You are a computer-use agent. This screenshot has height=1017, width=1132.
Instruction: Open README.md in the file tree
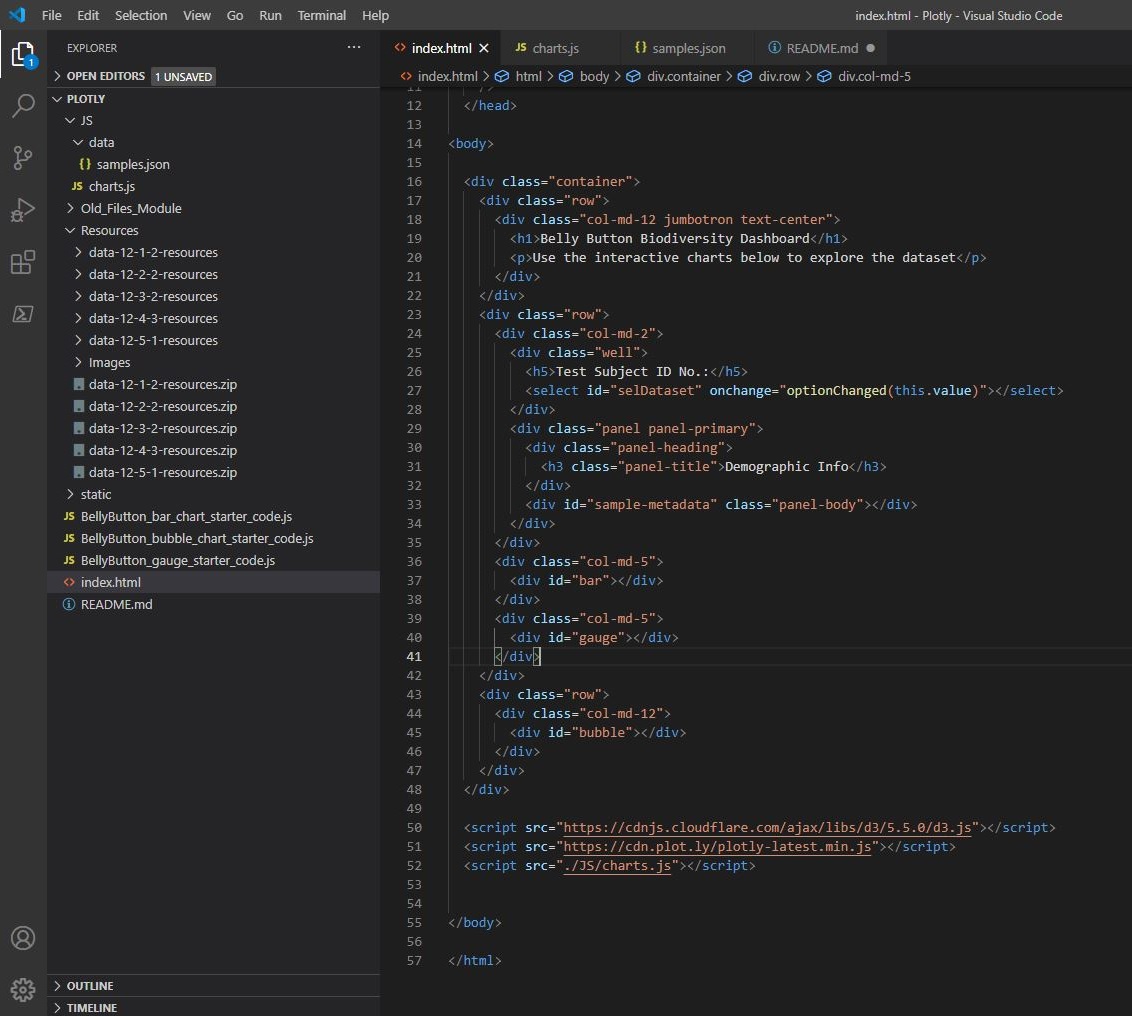point(116,604)
